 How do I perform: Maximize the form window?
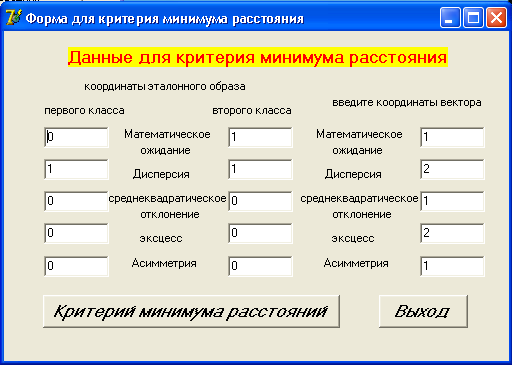click(x=473, y=17)
